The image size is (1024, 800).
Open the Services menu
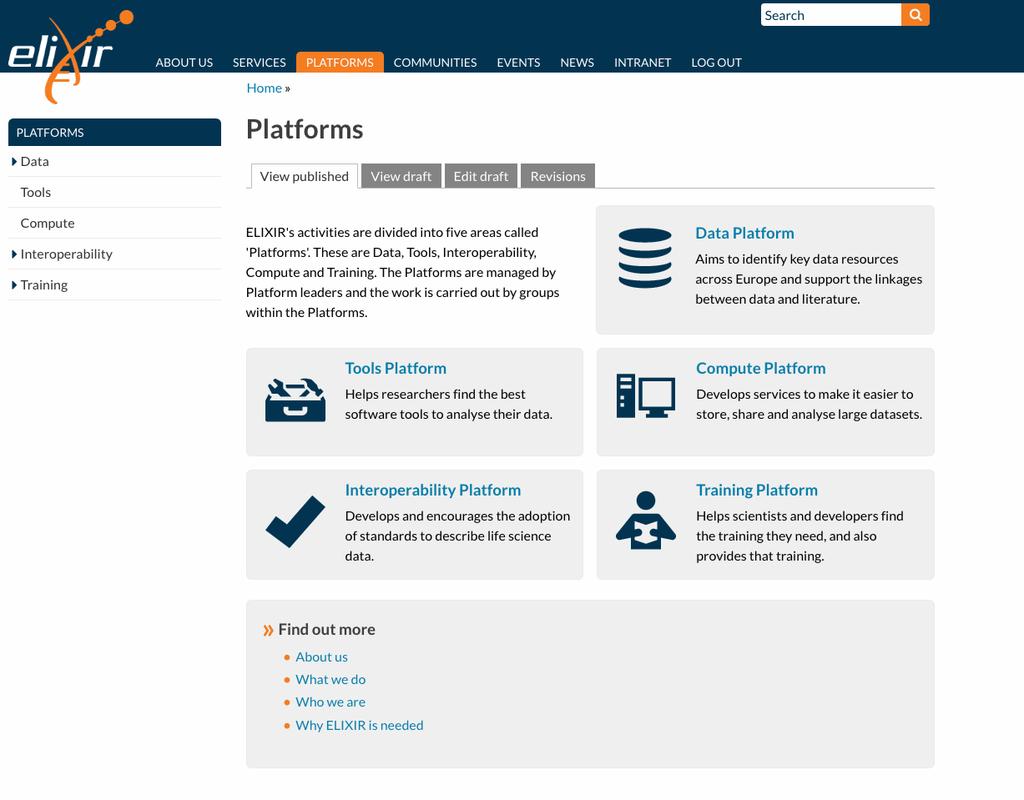[259, 63]
